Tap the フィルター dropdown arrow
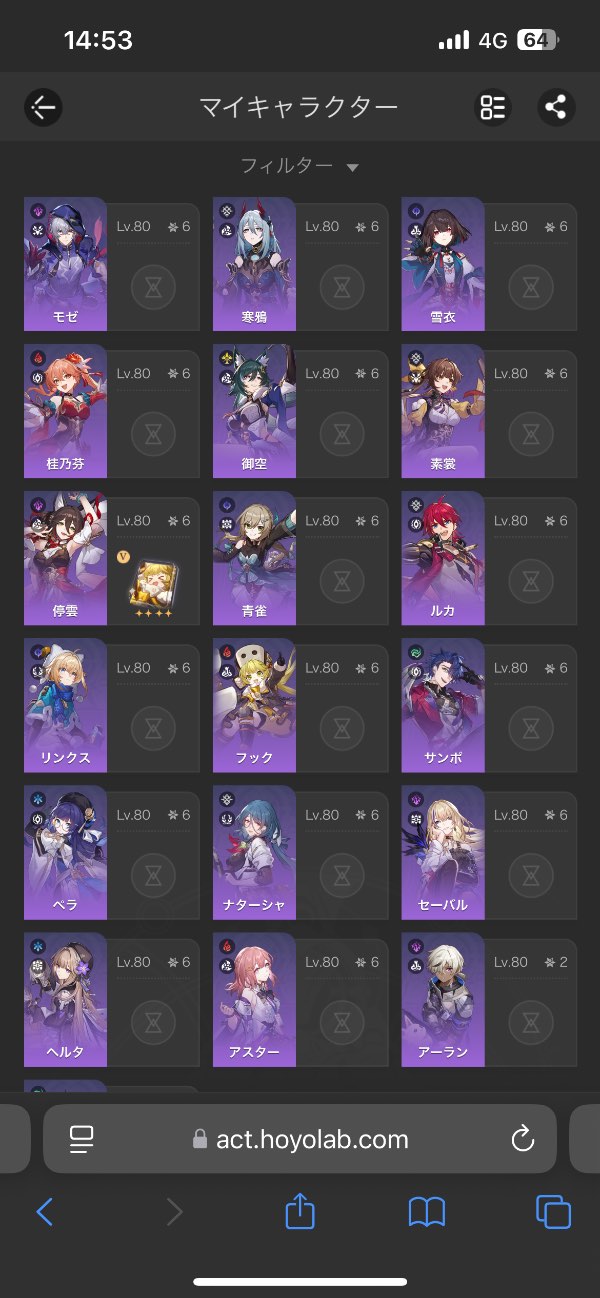Image resolution: width=600 pixels, height=1298 pixels. click(x=352, y=168)
